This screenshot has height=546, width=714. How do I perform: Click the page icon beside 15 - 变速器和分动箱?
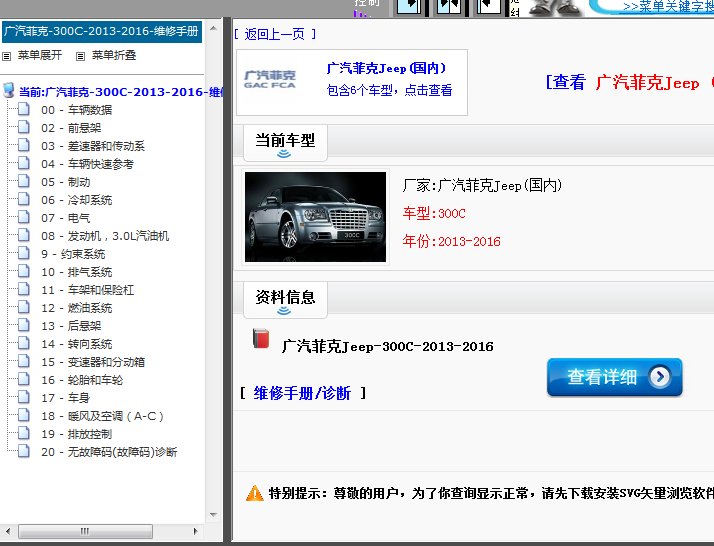pyautogui.click(x=24, y=361)
